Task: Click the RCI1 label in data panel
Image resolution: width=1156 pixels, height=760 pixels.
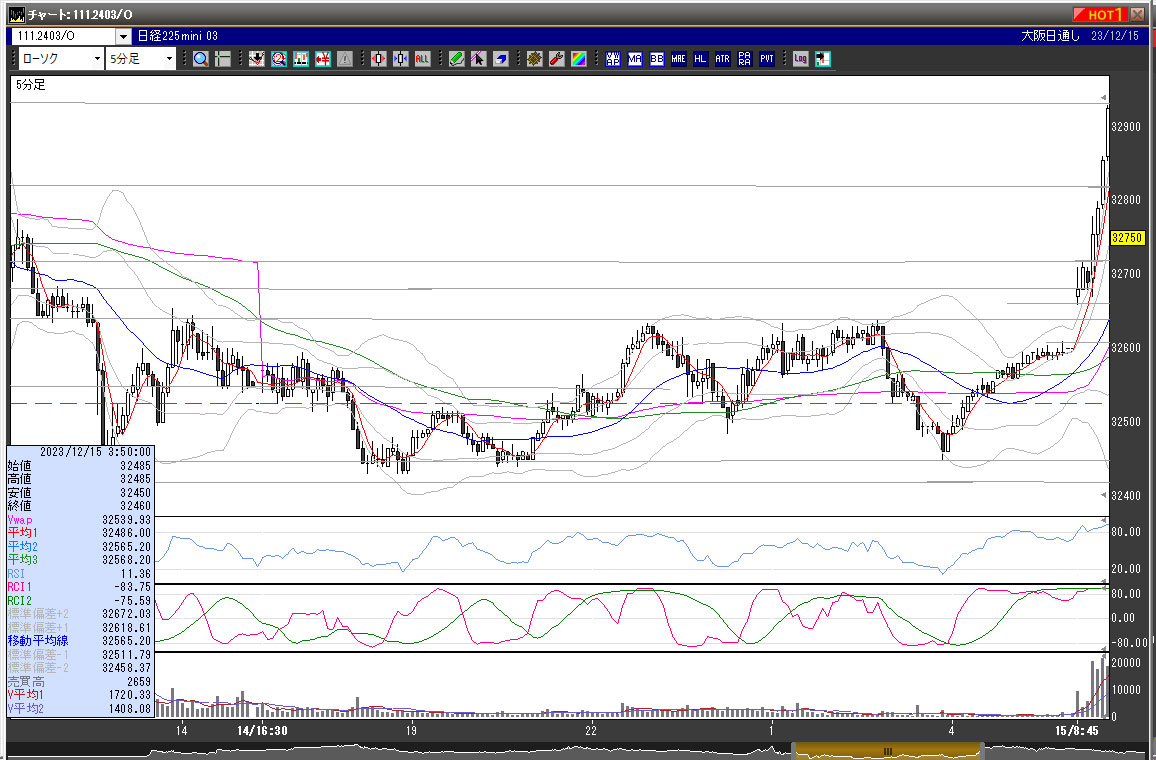Action: click(19, 587)
